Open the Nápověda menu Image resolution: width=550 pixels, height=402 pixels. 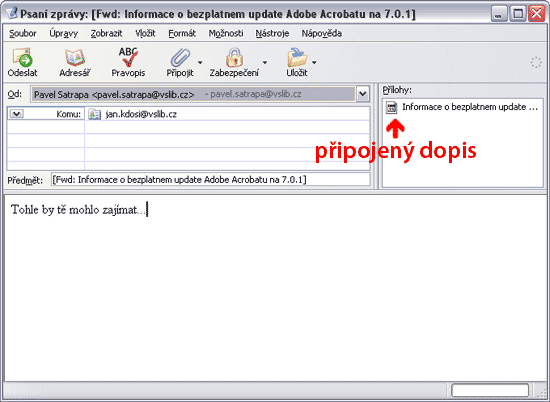[x=322, y=33]
